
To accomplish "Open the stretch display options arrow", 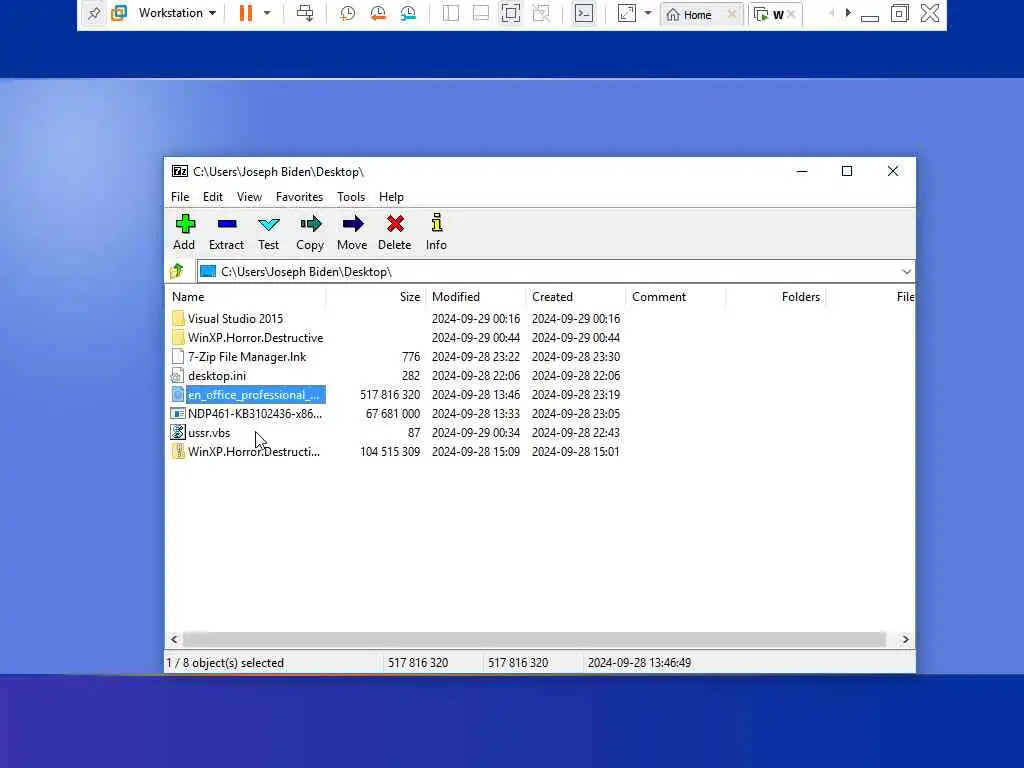I will coord(648,13).
